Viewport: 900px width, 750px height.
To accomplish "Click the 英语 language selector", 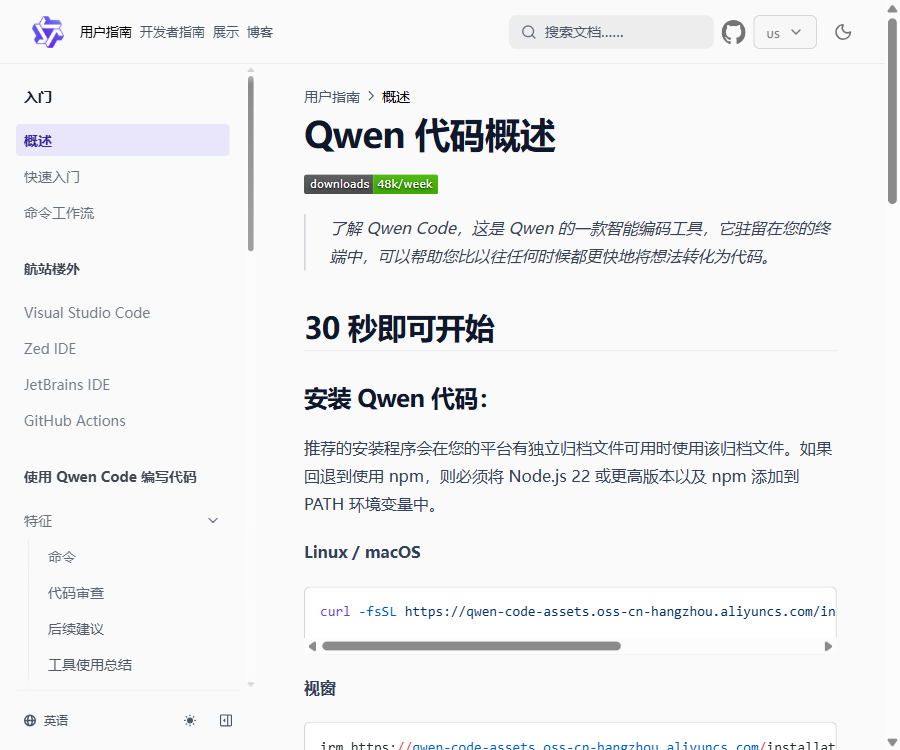I will pyautogui.click(x=56, y=720).
